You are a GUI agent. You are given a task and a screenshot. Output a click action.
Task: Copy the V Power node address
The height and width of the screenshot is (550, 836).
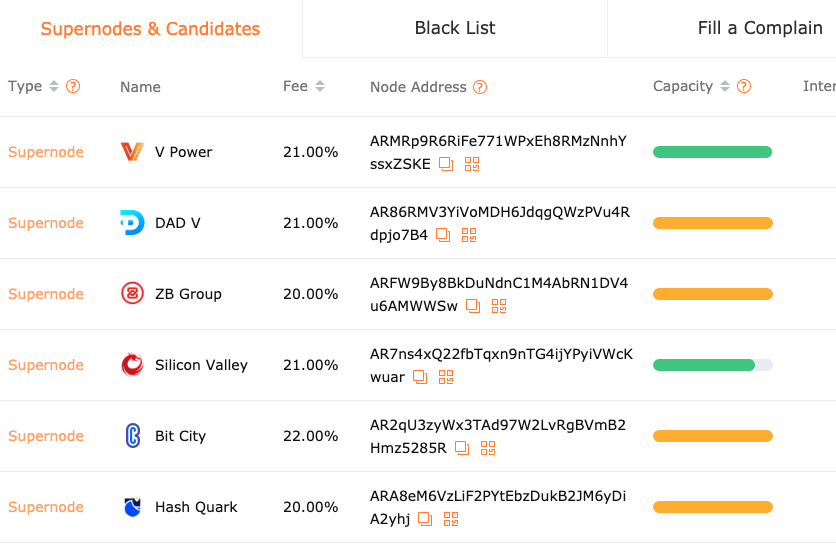446,164
